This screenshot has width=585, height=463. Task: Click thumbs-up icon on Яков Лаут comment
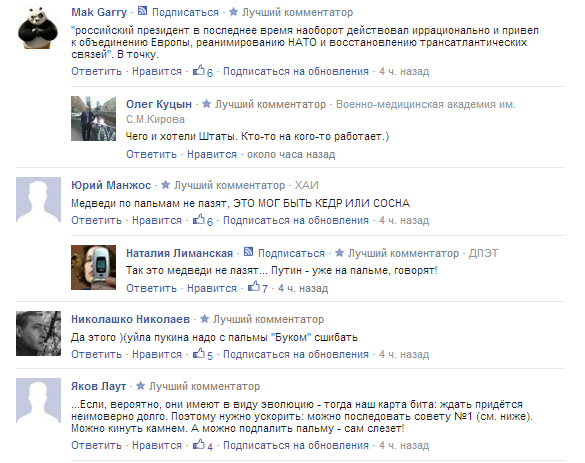click(x=199, y=444)
